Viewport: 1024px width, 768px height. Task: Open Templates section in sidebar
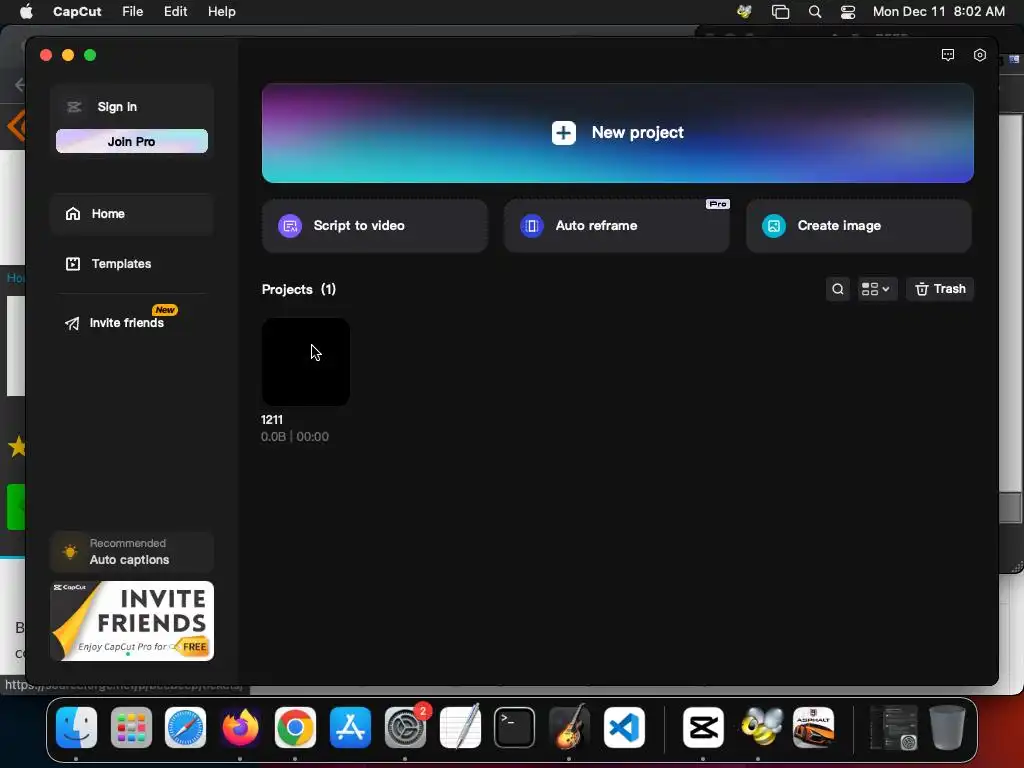[x=131, y=264]
